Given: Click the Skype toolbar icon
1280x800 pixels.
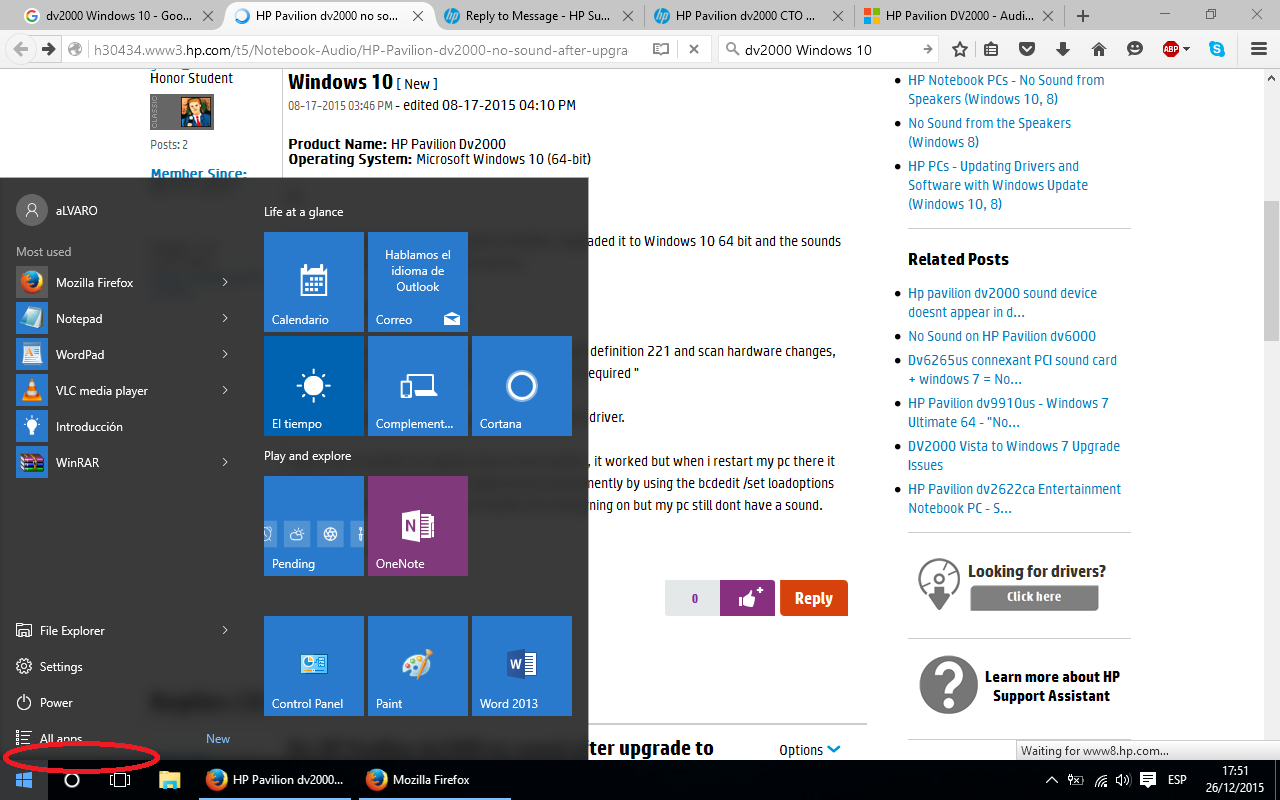Looking at the screenshot, I should pos(1217,50).
